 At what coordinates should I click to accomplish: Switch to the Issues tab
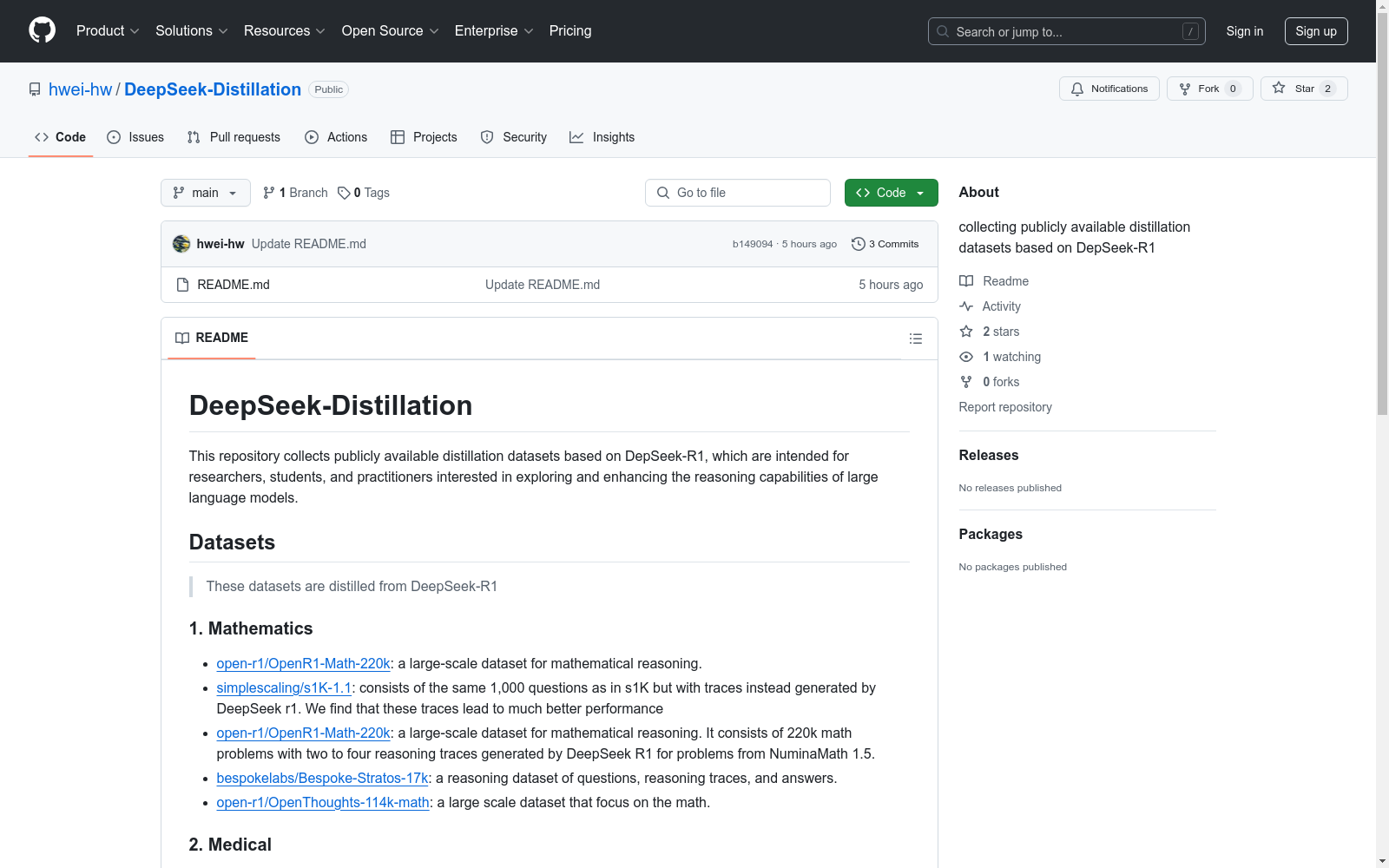click(x=135, y=137)
